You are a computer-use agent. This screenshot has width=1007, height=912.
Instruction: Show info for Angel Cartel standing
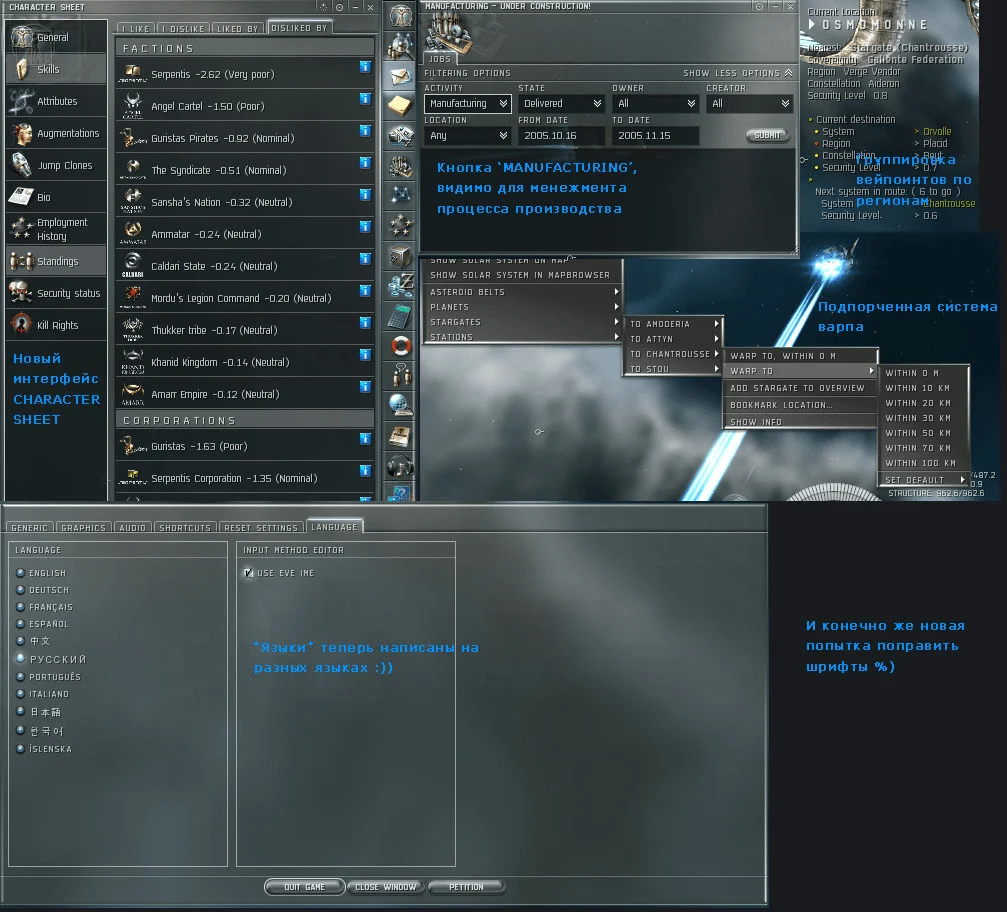[365, 98]
